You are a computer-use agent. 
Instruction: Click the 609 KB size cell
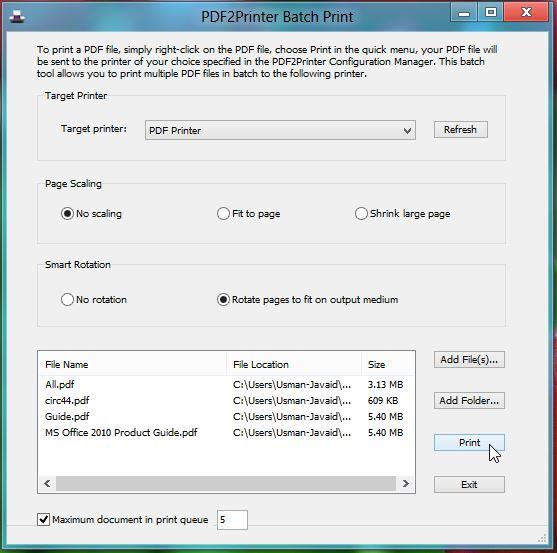pos(383,401)
